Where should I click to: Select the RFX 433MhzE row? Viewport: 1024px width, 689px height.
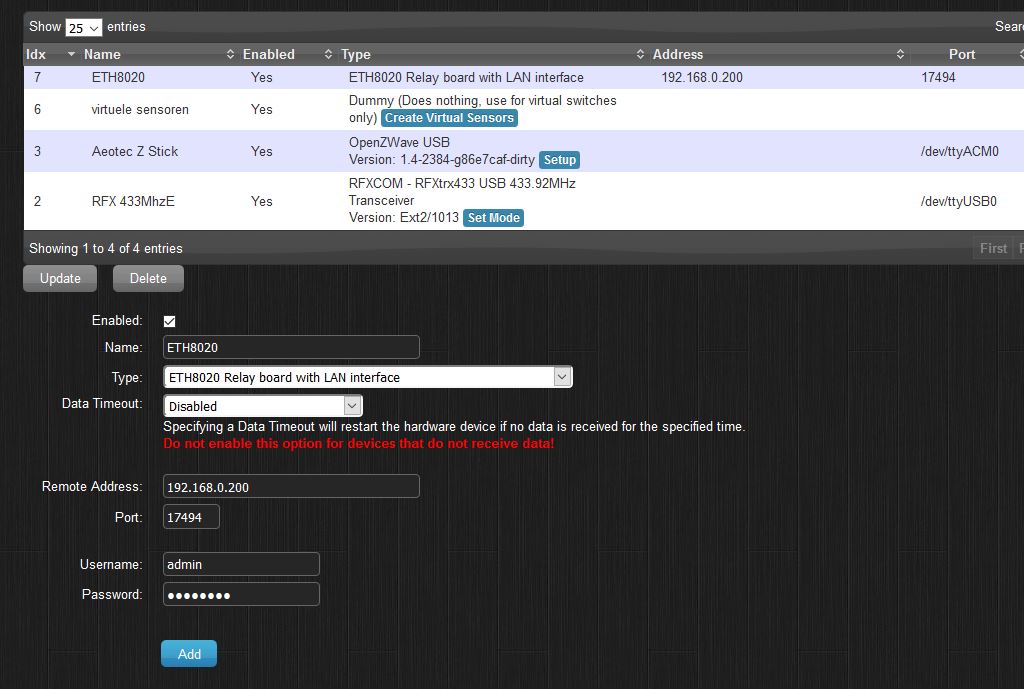(524, 200)
